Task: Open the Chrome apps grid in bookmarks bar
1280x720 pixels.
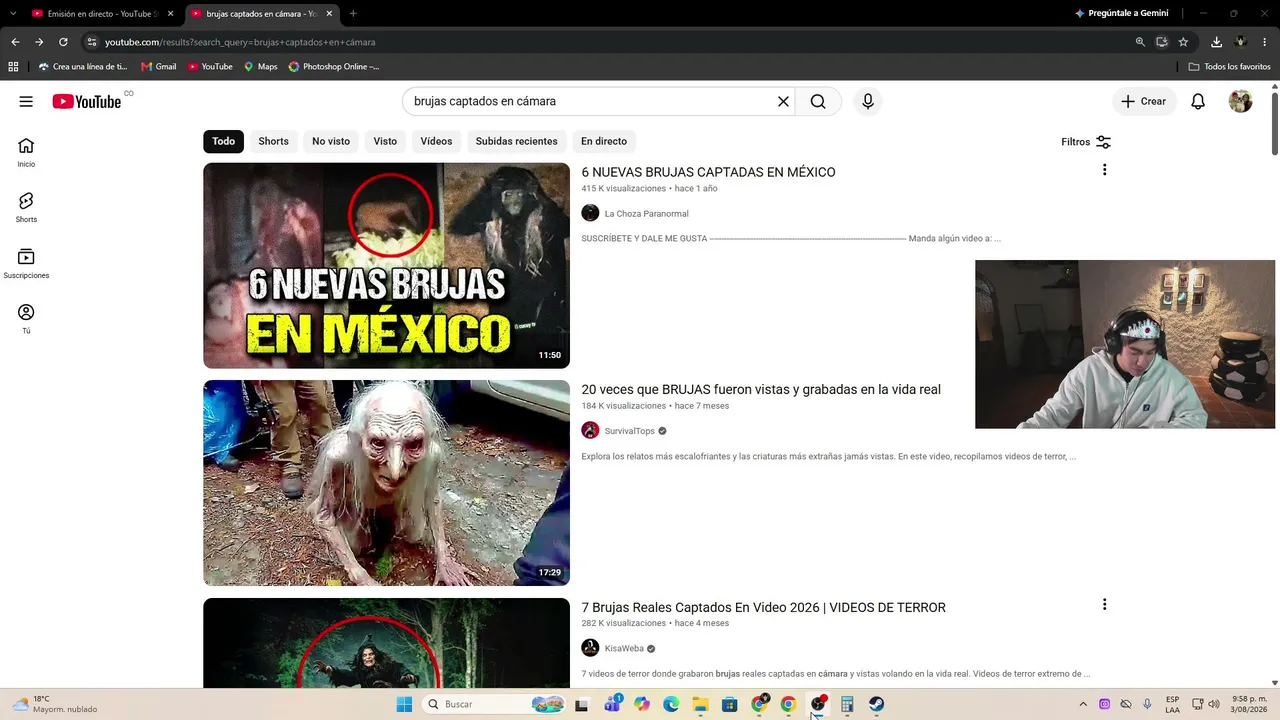Action: coord(13,67)
